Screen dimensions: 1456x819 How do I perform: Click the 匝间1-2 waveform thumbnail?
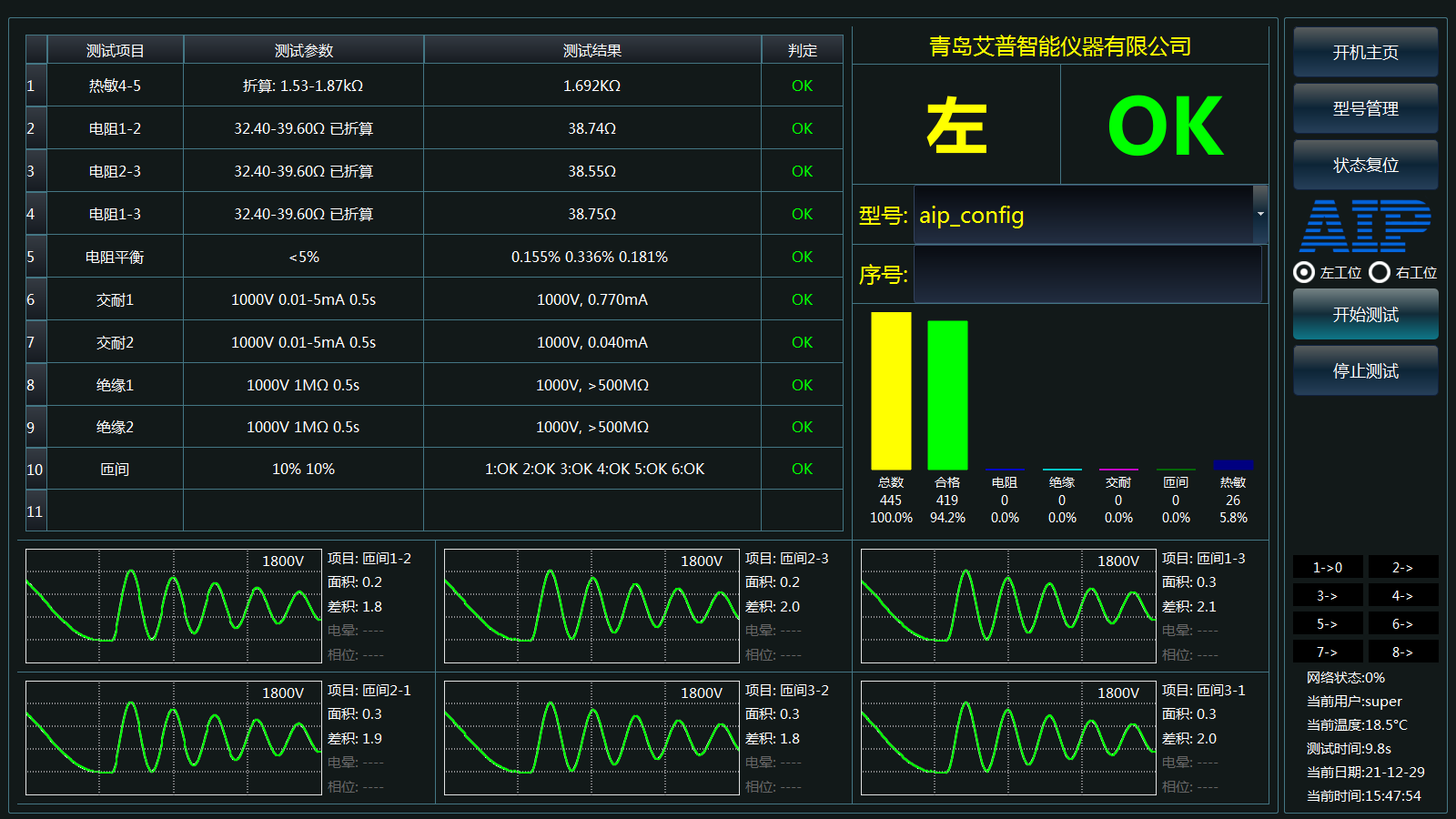(173, 606)
